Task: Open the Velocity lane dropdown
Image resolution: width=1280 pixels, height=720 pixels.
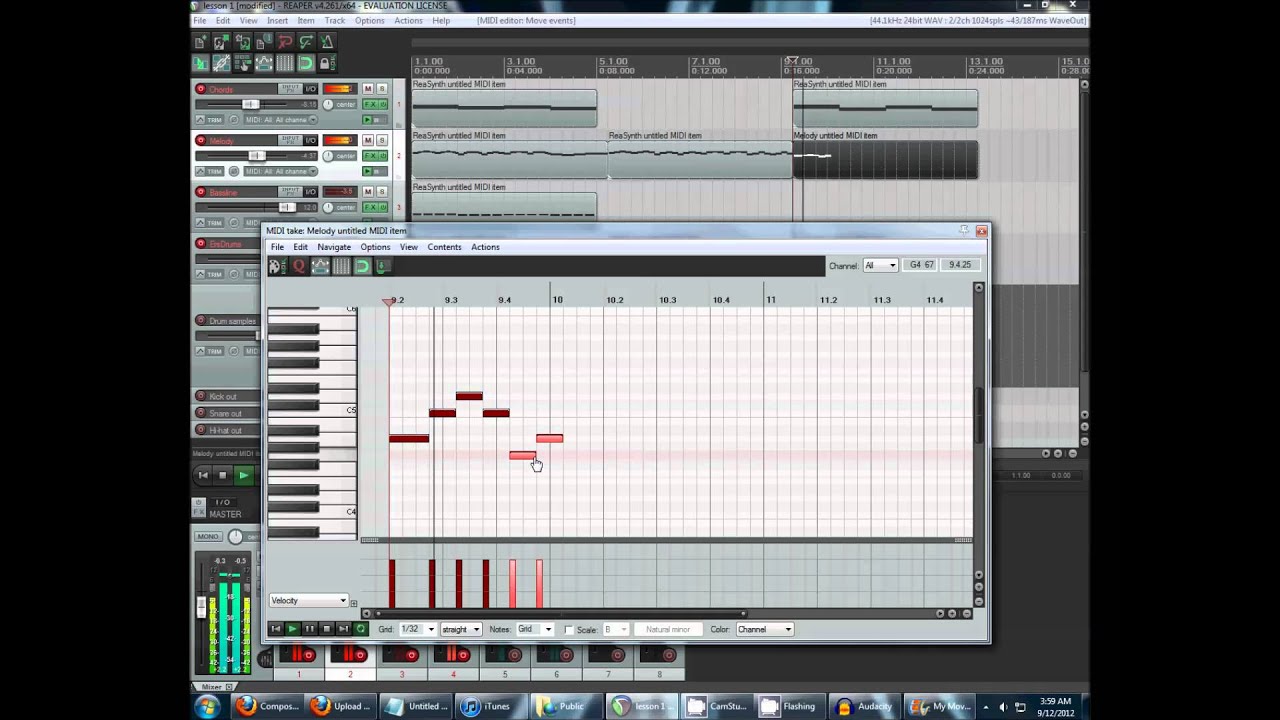Action: pyautogui.click(x=309, y=600)
